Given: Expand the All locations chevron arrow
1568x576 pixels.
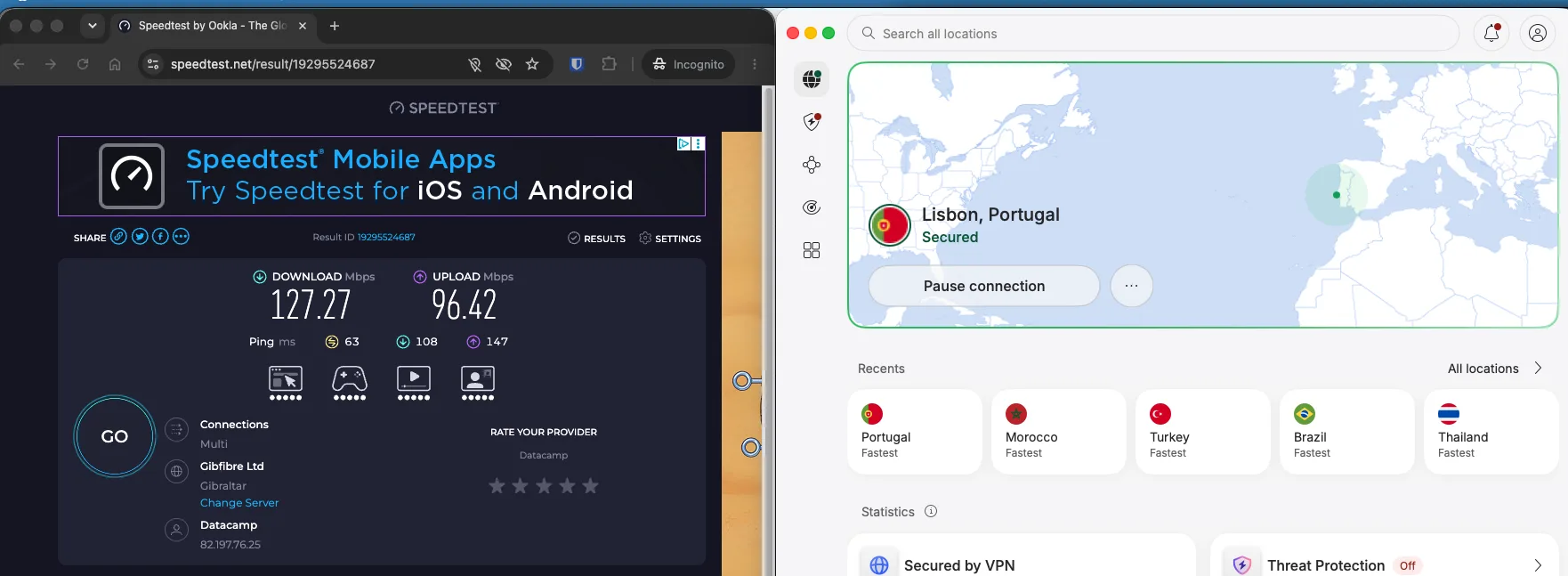Looking at the screenshot, I should 1538,369.
